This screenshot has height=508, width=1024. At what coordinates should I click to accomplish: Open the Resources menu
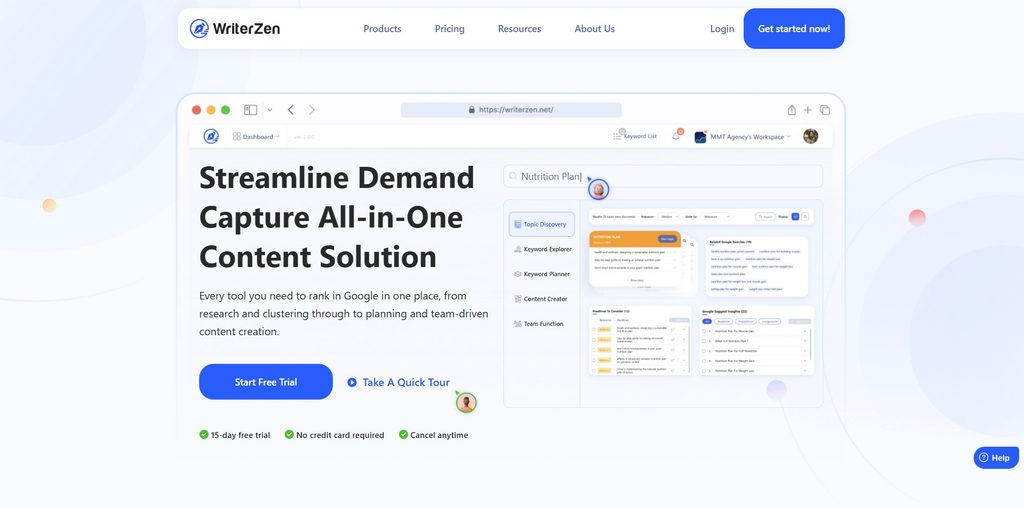[x=519, y=29]
